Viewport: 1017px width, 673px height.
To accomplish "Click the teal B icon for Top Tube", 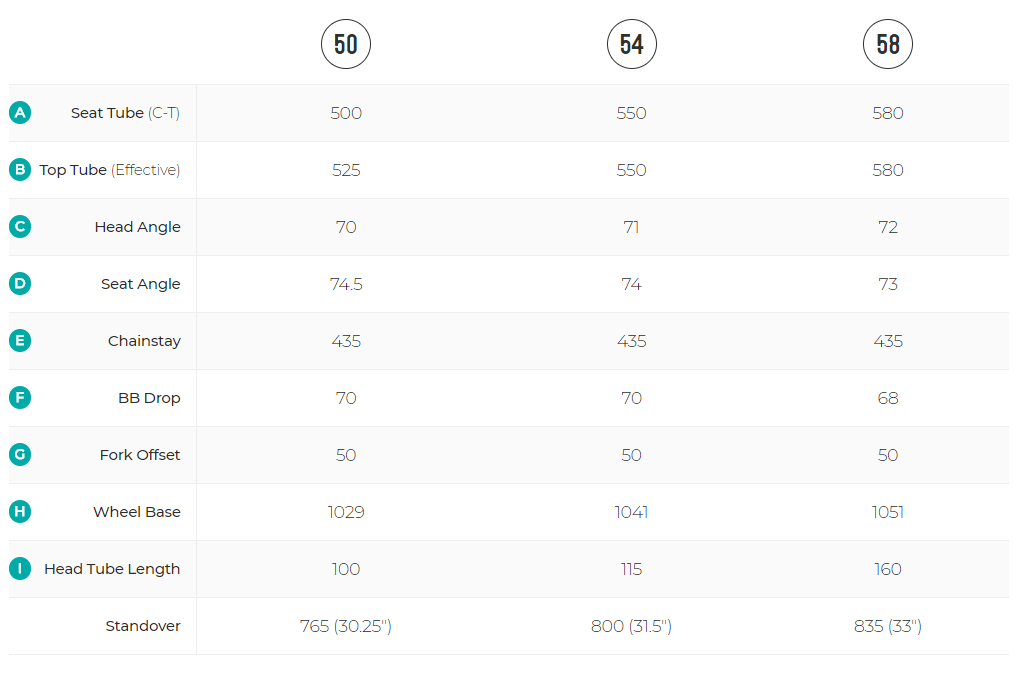I will tap(20, 170).
